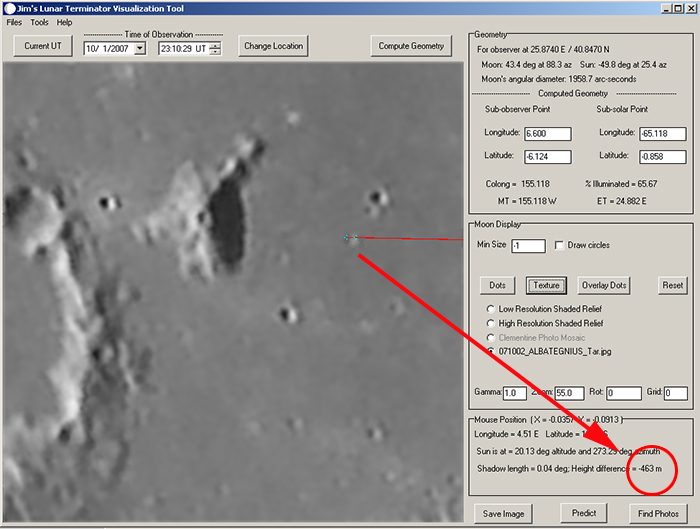Screen dimensions: 700x529
Task: Edit Sub-solar Latitude field -0.858
Action: pos(662,157)
